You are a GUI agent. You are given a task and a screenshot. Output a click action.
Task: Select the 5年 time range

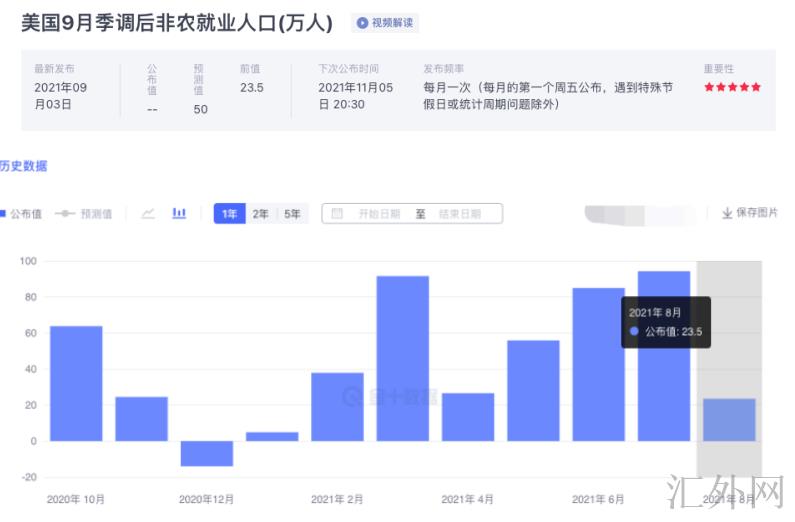coord(292,214)
